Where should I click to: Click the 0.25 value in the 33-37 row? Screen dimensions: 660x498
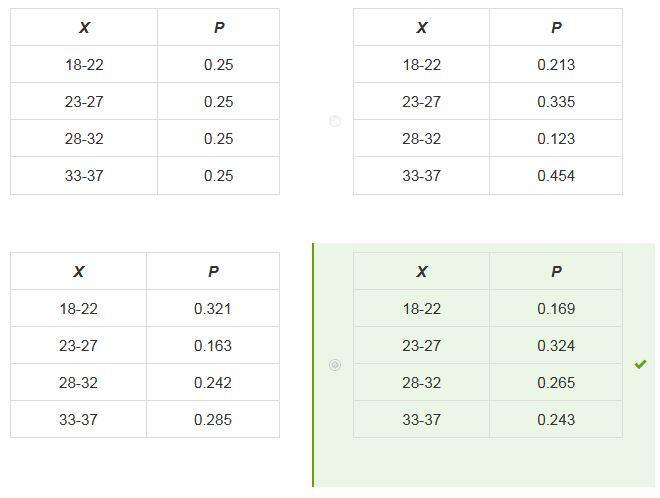point(218,176)
